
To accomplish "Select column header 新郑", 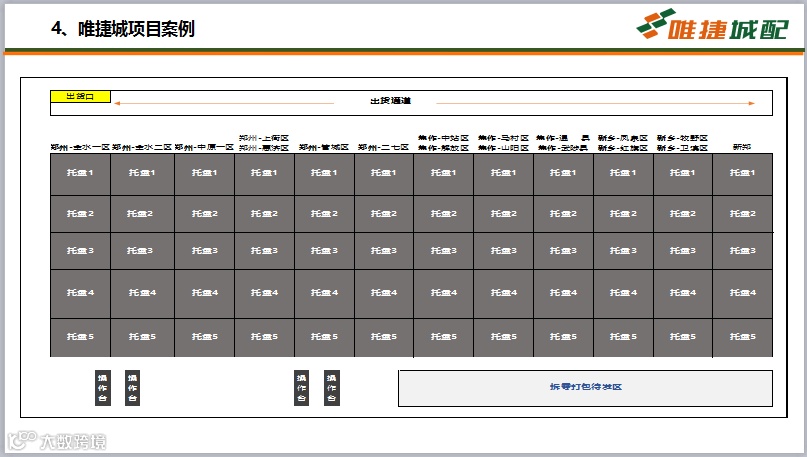I will point(742,147).
